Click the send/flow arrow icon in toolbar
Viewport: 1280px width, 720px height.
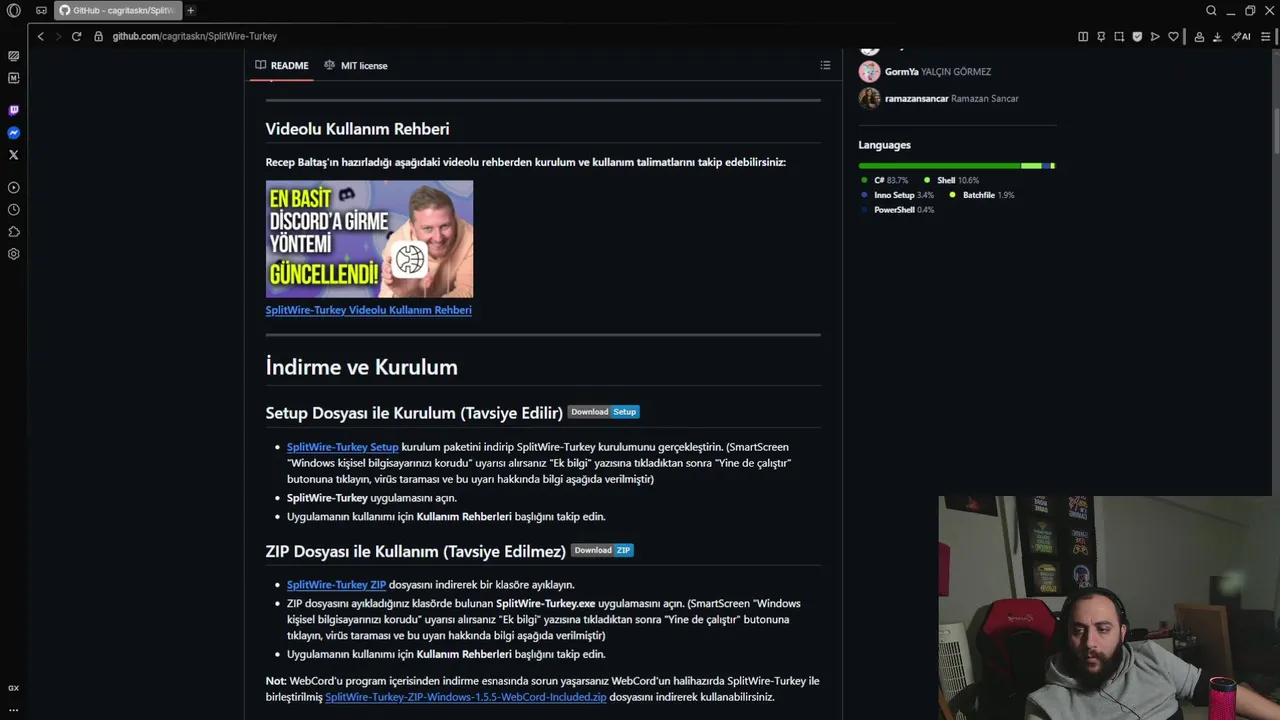coord(1155,36)
